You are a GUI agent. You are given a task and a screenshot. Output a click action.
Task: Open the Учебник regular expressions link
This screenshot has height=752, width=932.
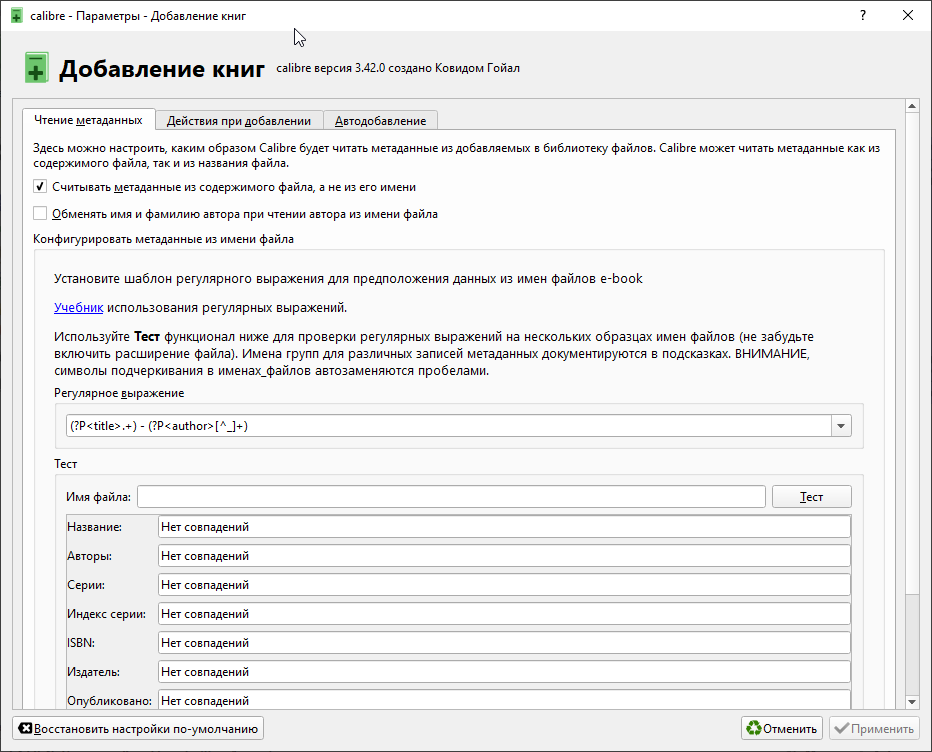(x=79, y=308)
